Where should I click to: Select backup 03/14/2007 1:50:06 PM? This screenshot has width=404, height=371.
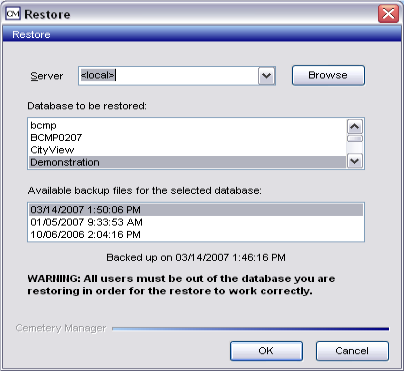pyautogui.click(x=196, y=210)
